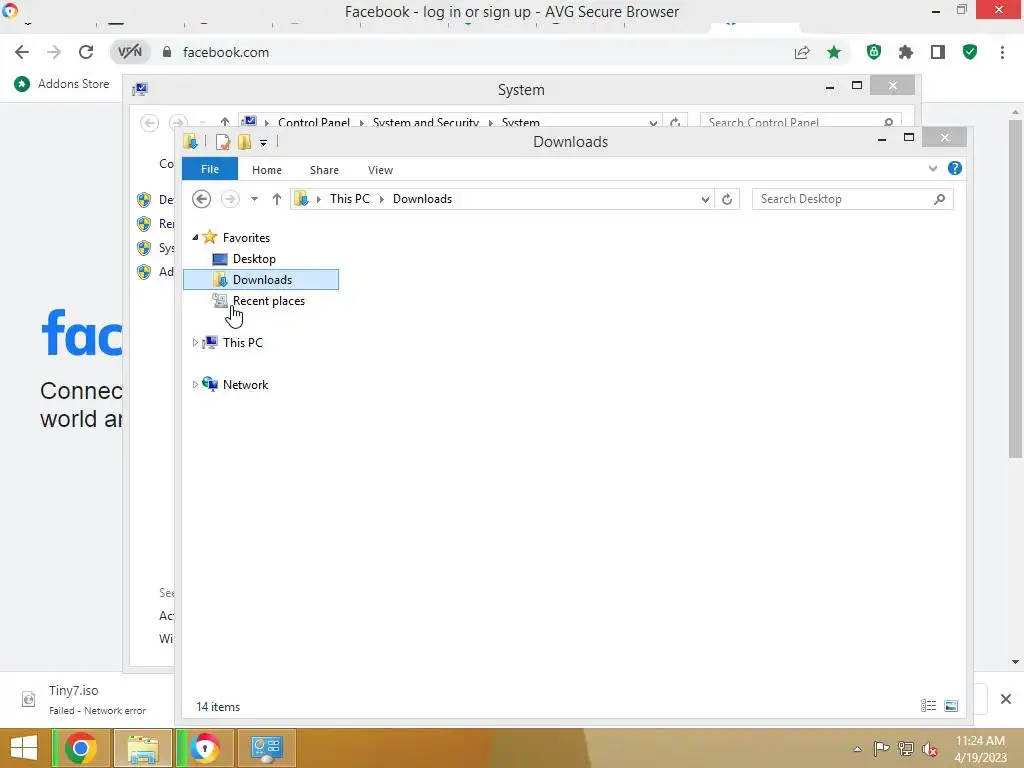Select Recent places under Favorites

tap(268, 301)
